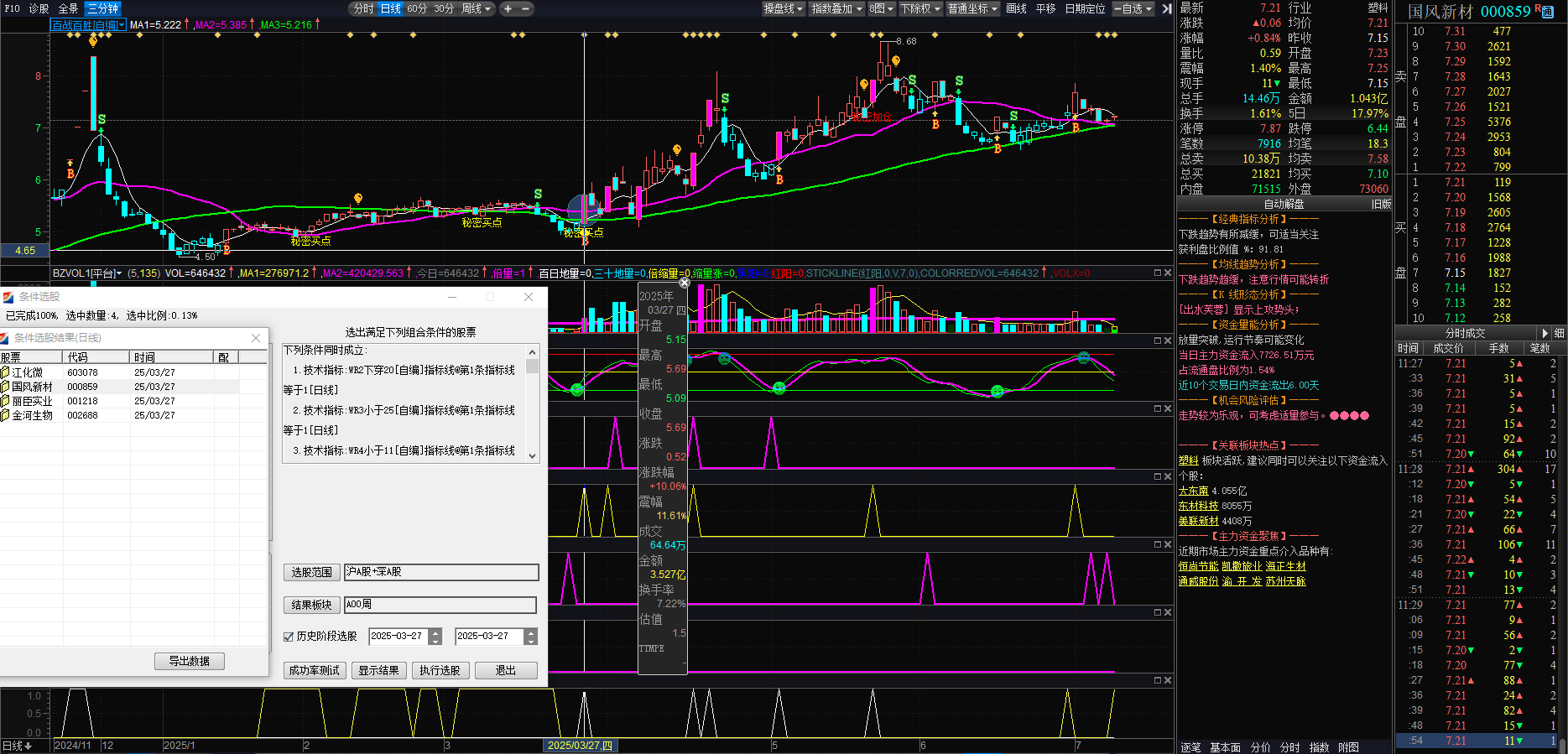Open the 诊股 menu item
The image size is (1568, 754).
pyautogui.click(x=39, y=8)
